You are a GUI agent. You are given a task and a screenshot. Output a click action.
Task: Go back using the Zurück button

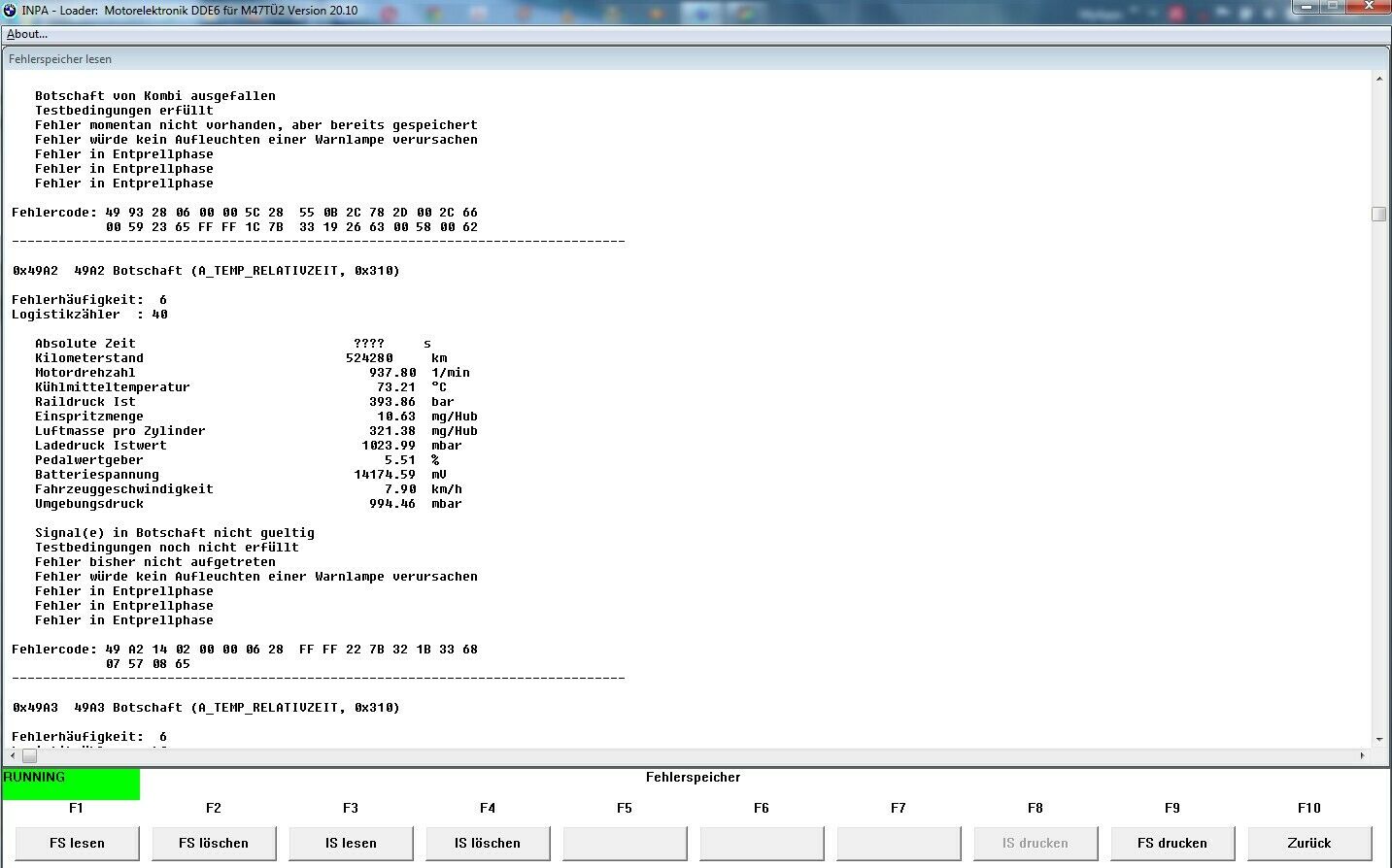tap(1309, 843)
